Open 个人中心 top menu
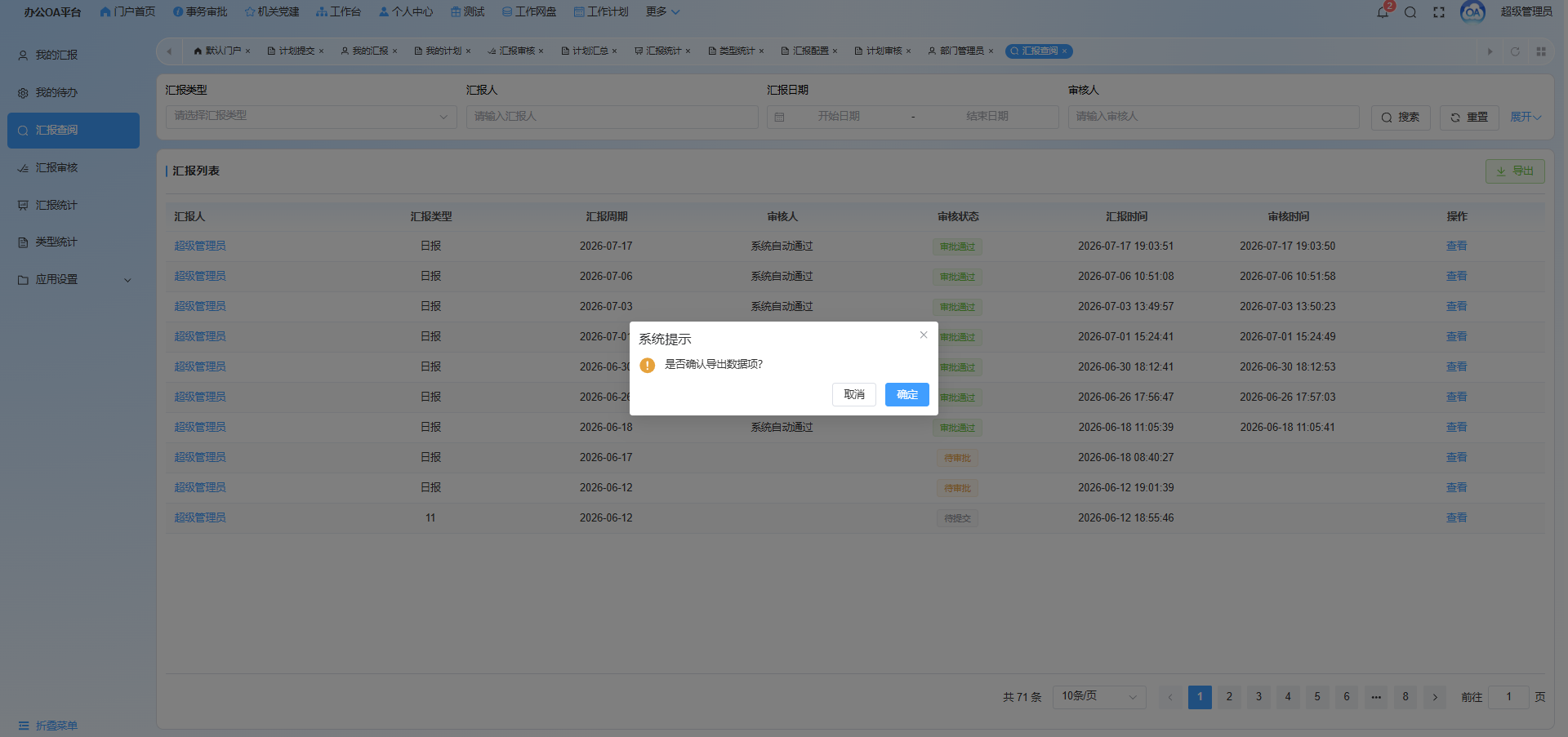Image resolution: width=1568 pixels, height=737 pixels. pos(406,11)
